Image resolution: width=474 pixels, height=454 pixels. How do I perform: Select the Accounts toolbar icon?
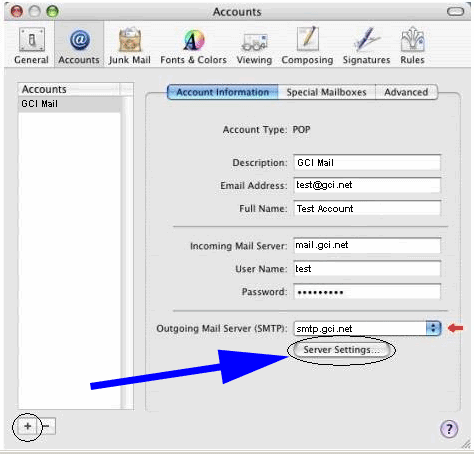79,46
